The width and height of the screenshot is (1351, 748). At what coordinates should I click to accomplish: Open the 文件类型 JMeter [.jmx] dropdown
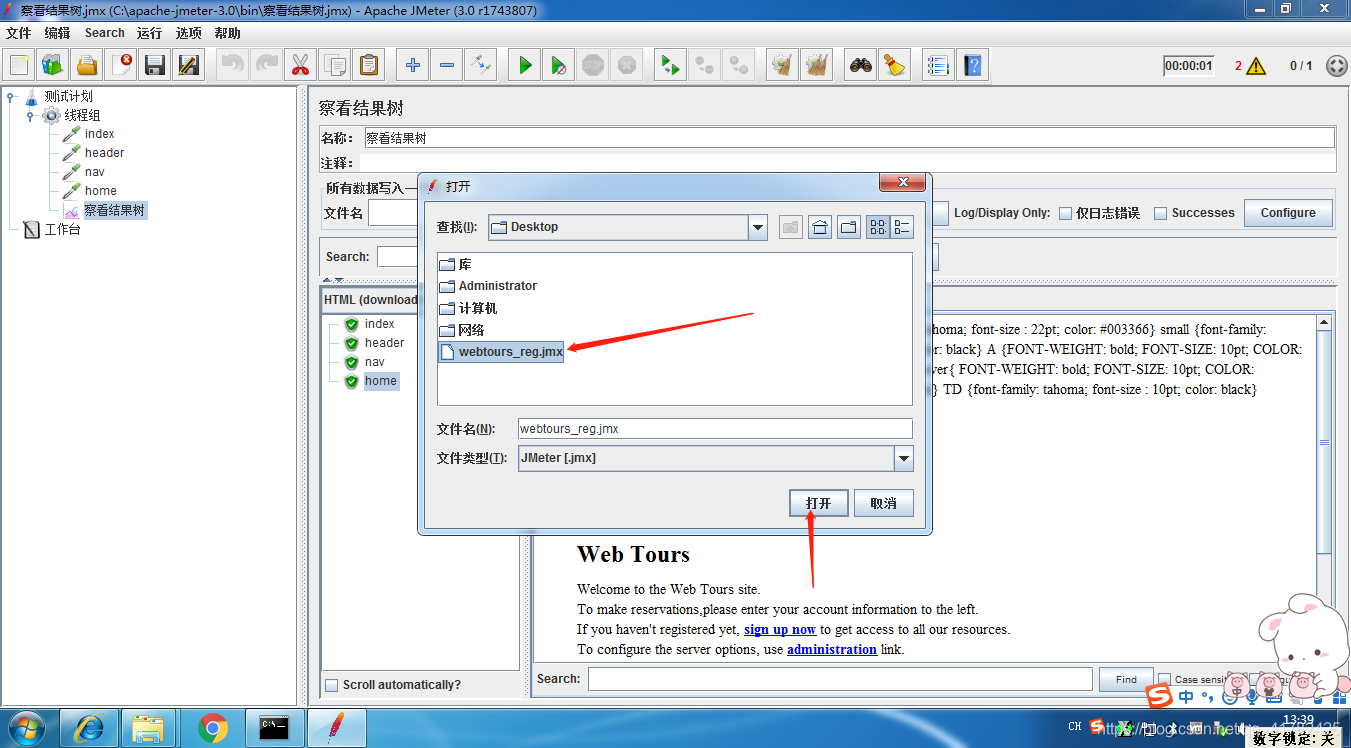tap(904, 458)
